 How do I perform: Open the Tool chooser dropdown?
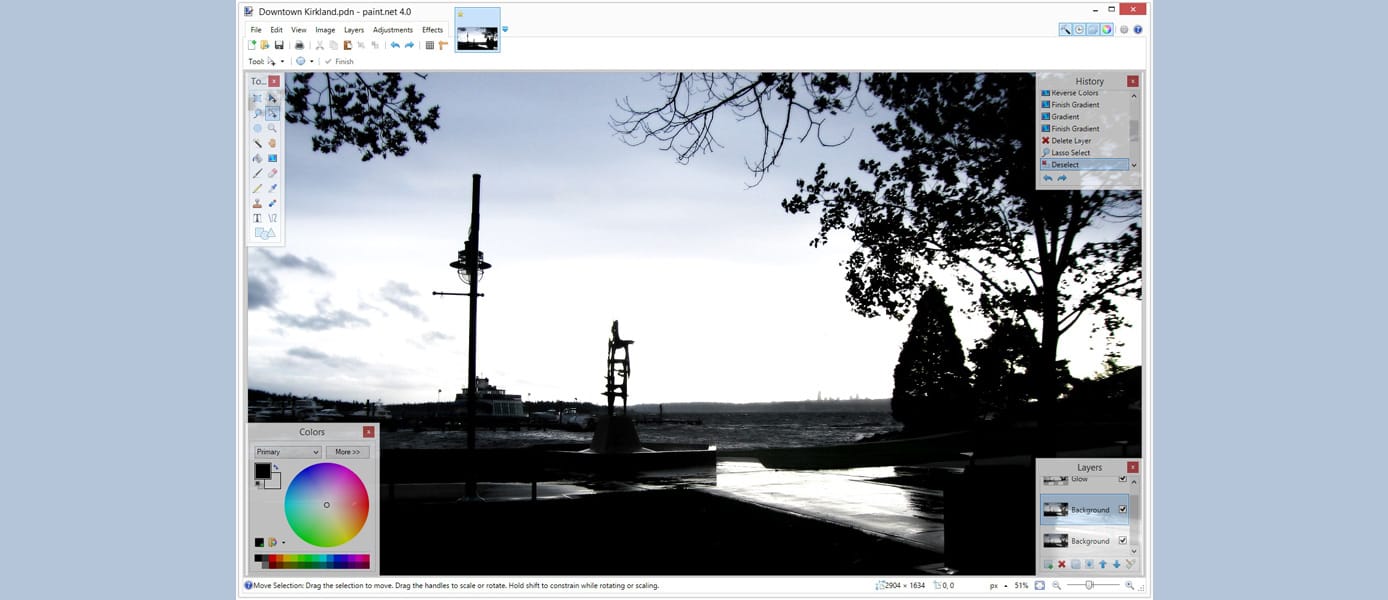(x=276, y=62)
